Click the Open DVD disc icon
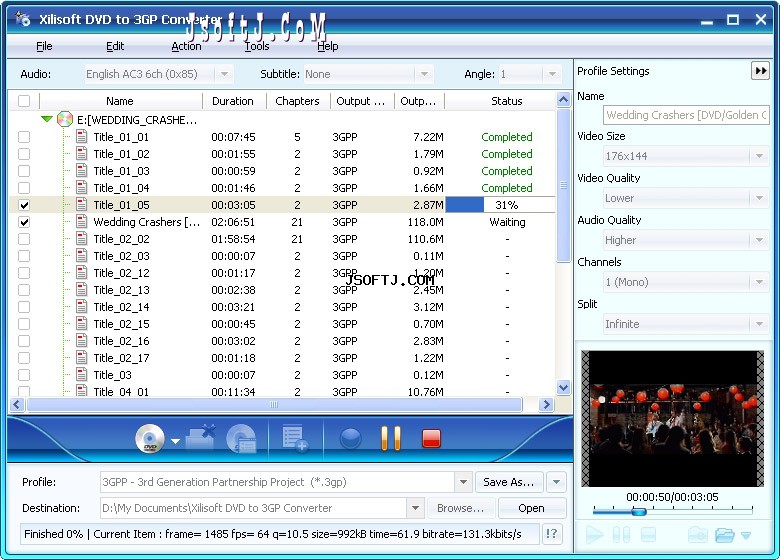Viewport: 780px width, 560px height. pyautogui.click(x=150, y=439)
